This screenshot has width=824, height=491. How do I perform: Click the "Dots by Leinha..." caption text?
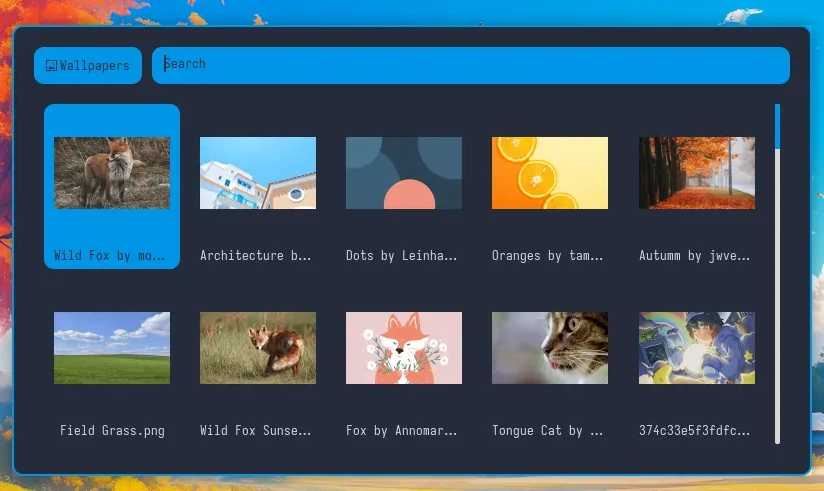pos(402,256)
